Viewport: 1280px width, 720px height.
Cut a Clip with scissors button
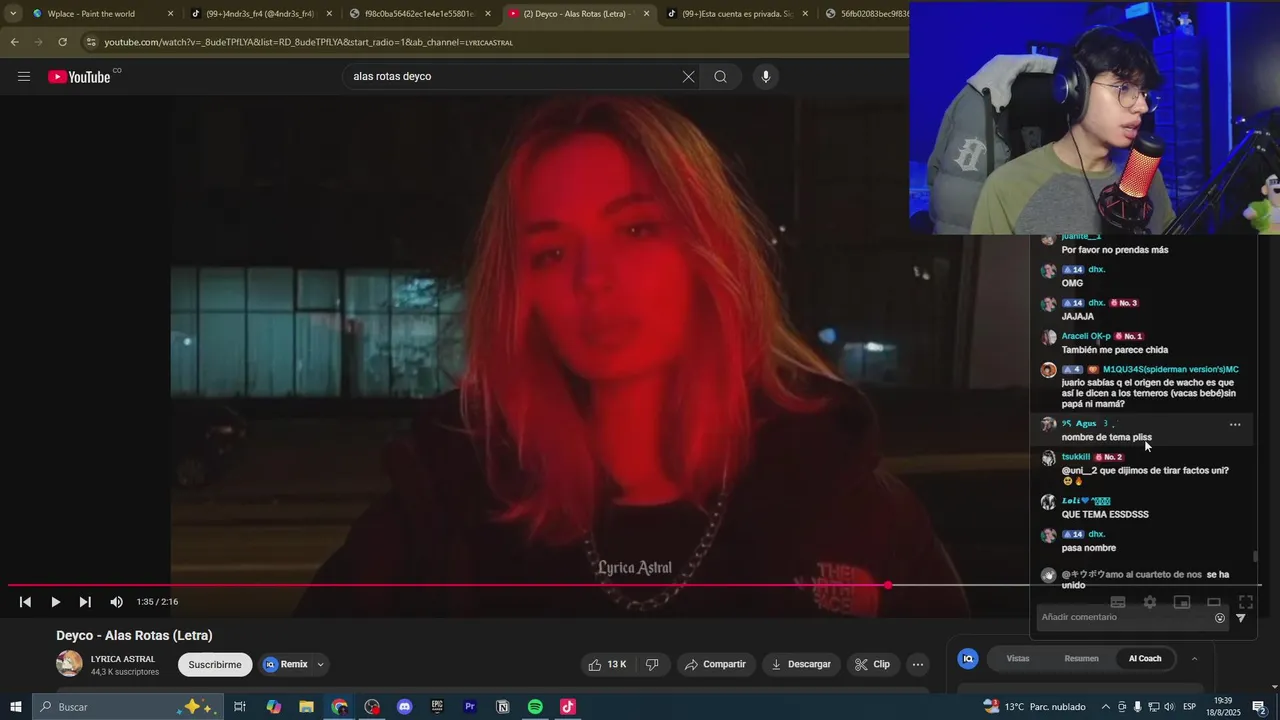click(872, 664)
